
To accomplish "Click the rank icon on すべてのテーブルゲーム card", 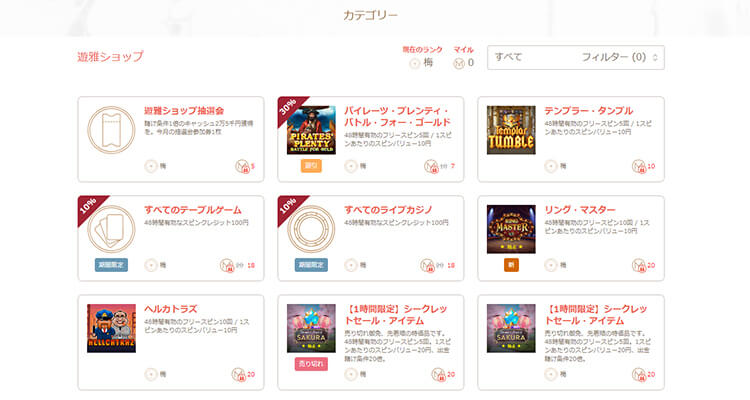I will coord(151,265).
